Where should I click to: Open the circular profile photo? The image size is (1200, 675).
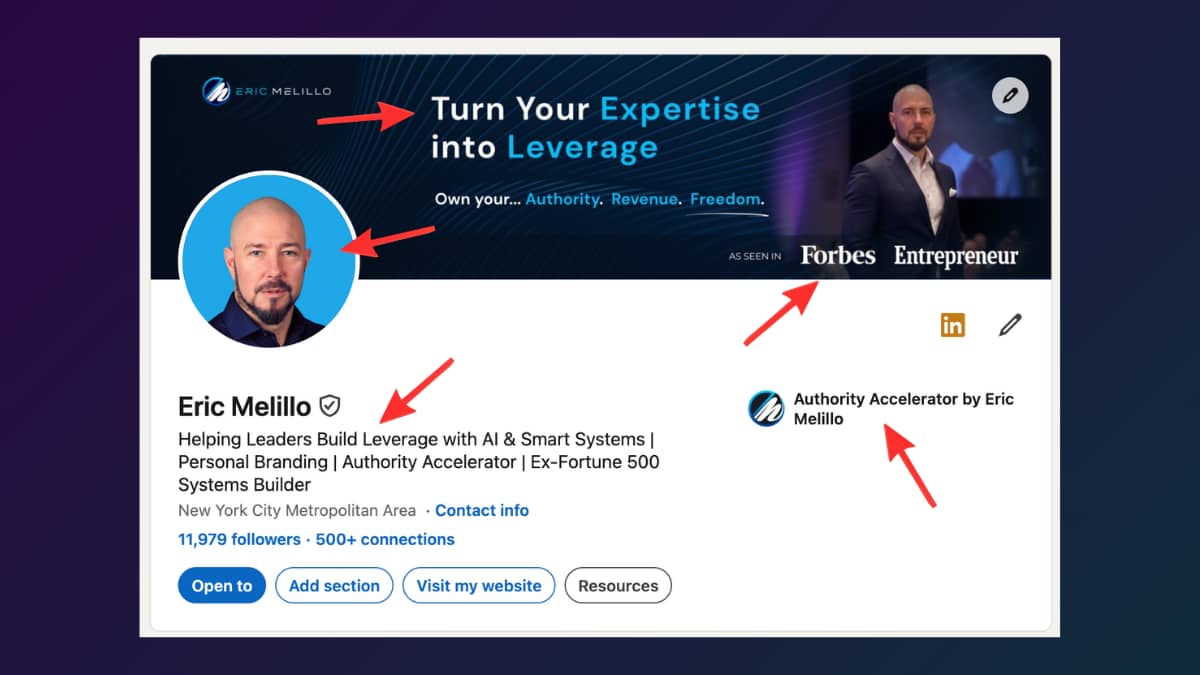(x=268, y=261)
